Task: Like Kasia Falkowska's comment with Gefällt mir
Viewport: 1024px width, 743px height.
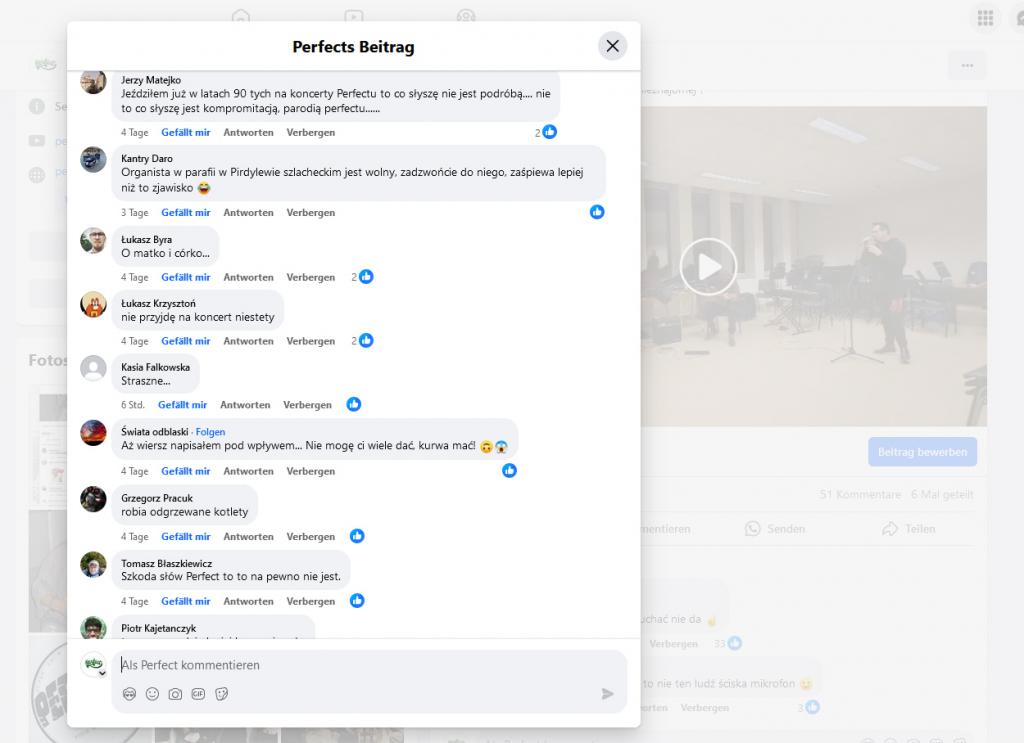Action: pos(182,405)
